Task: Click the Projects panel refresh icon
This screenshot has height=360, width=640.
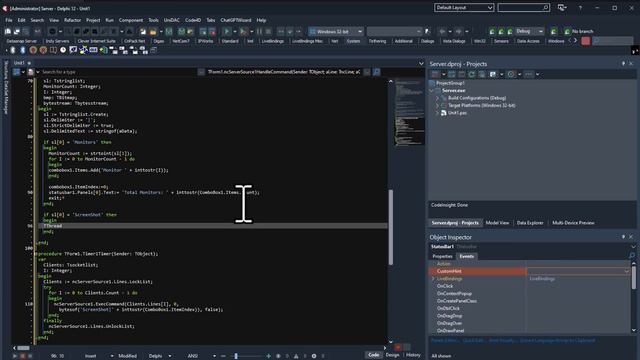Action: [x=472, y=74]
